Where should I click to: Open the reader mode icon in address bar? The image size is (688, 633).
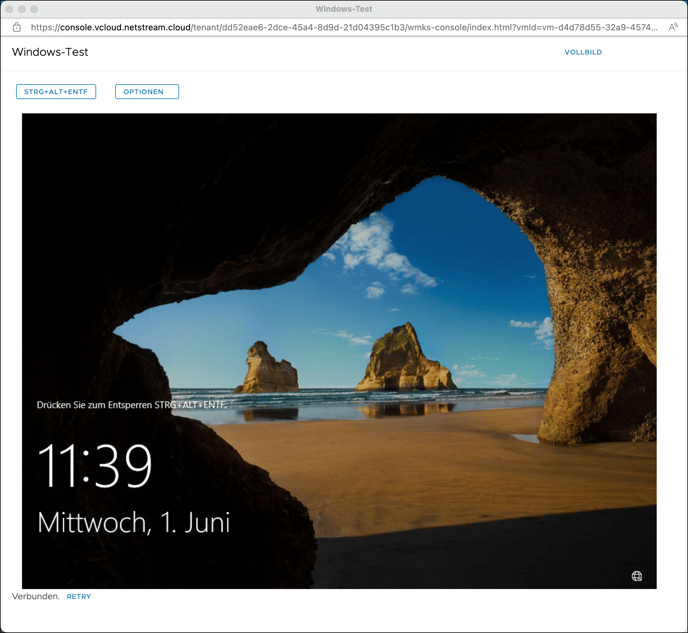673,27
